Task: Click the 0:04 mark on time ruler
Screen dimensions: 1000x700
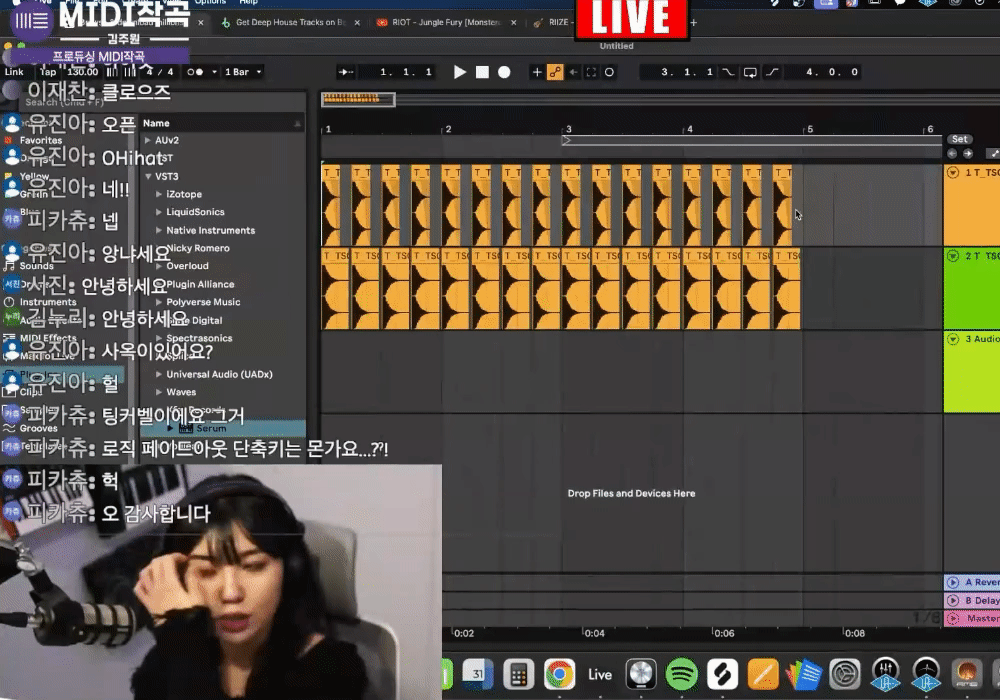Action: (594, 633)
